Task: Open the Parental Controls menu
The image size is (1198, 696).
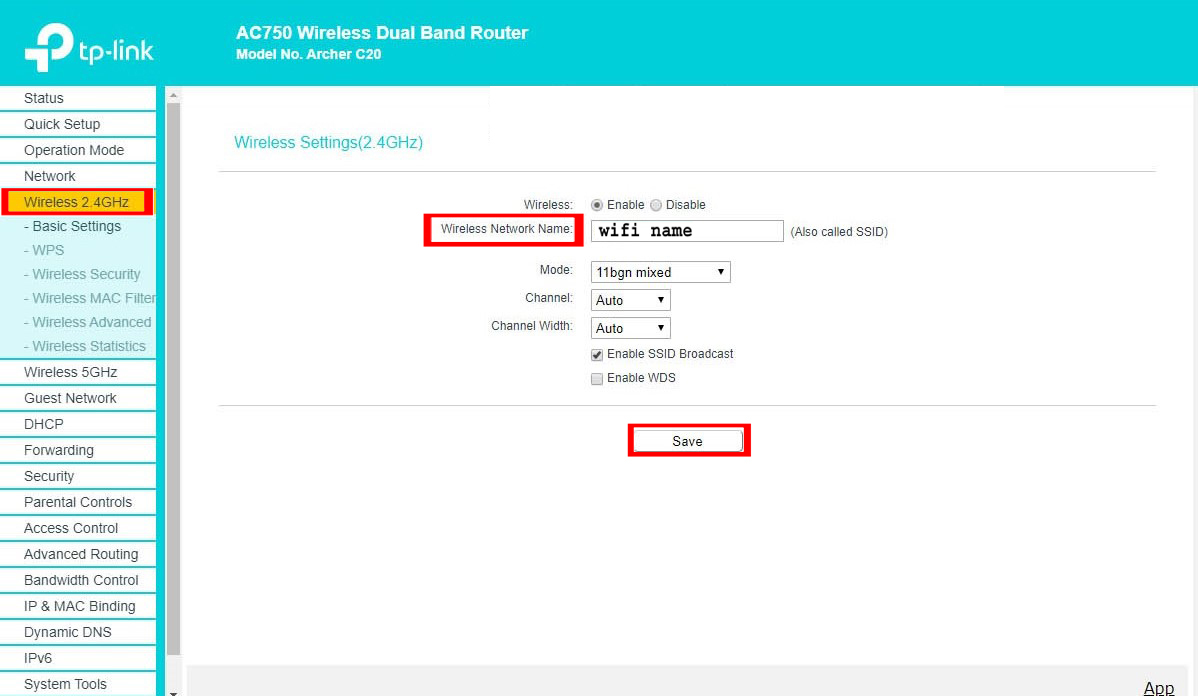Action: click(78, 502)
